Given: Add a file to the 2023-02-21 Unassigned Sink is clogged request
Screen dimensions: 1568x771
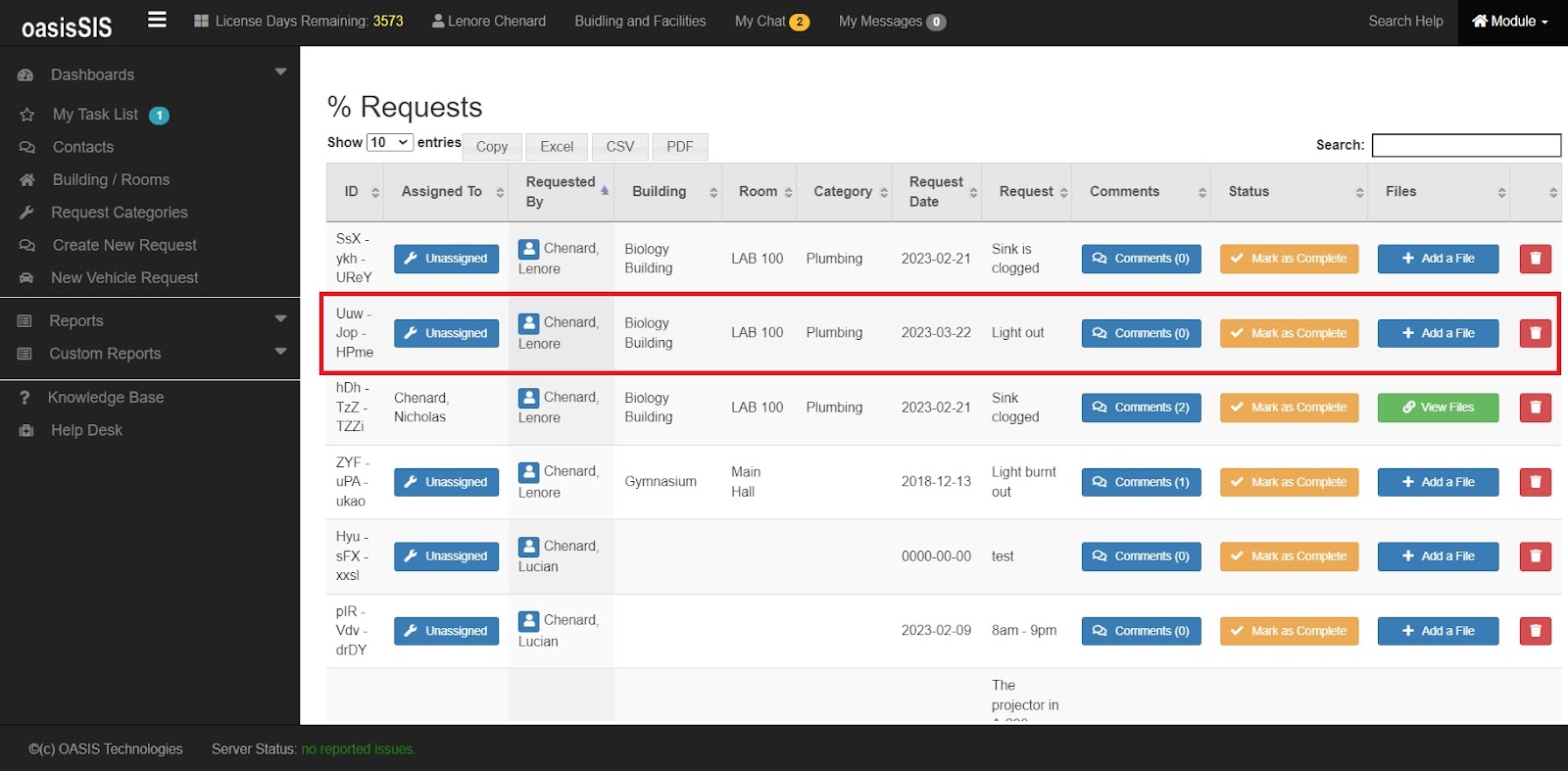Looking at the screenshot, I should point(1438,259).
